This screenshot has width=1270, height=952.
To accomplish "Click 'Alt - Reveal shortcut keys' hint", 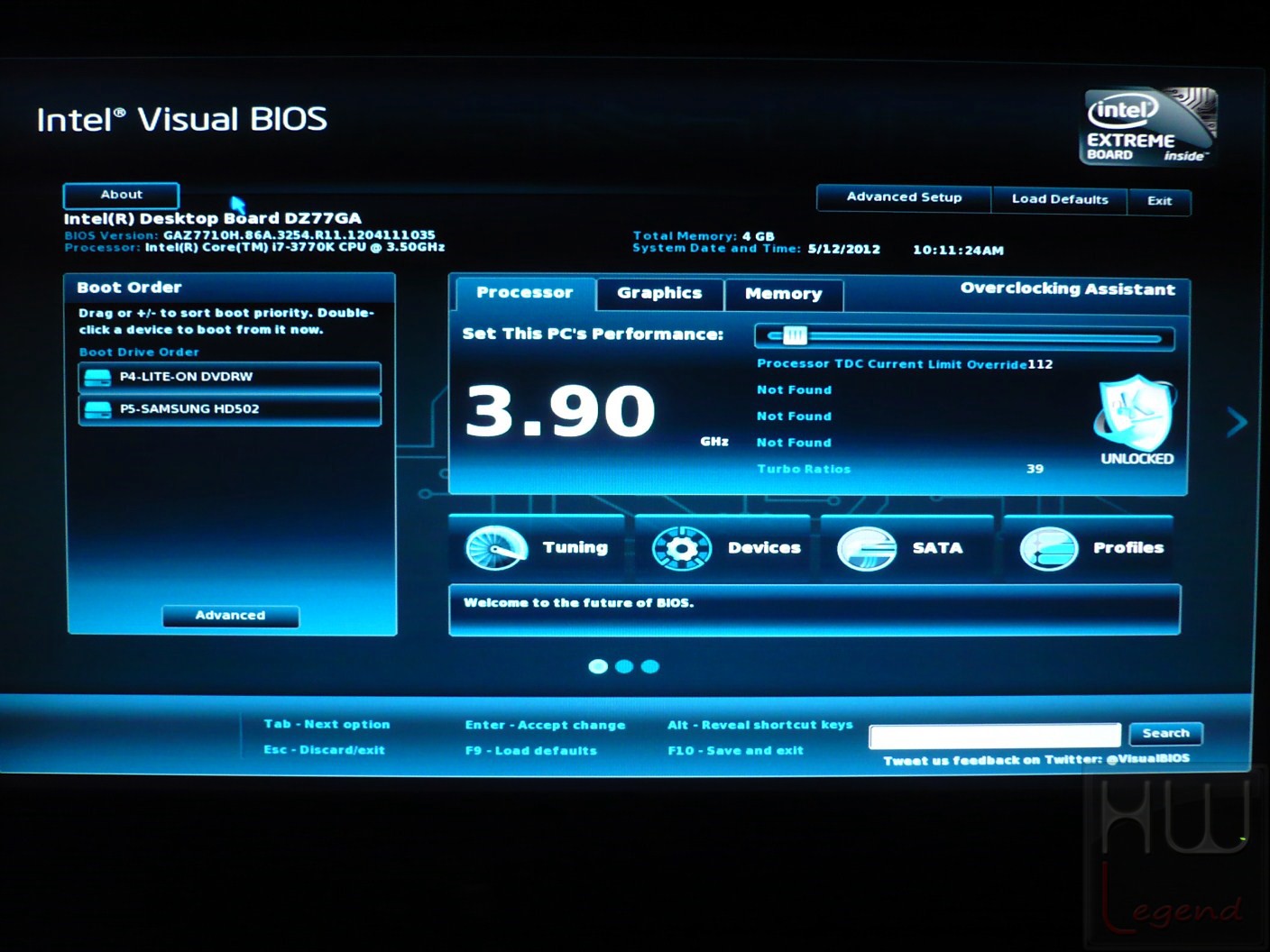I will tap(759, 725).
